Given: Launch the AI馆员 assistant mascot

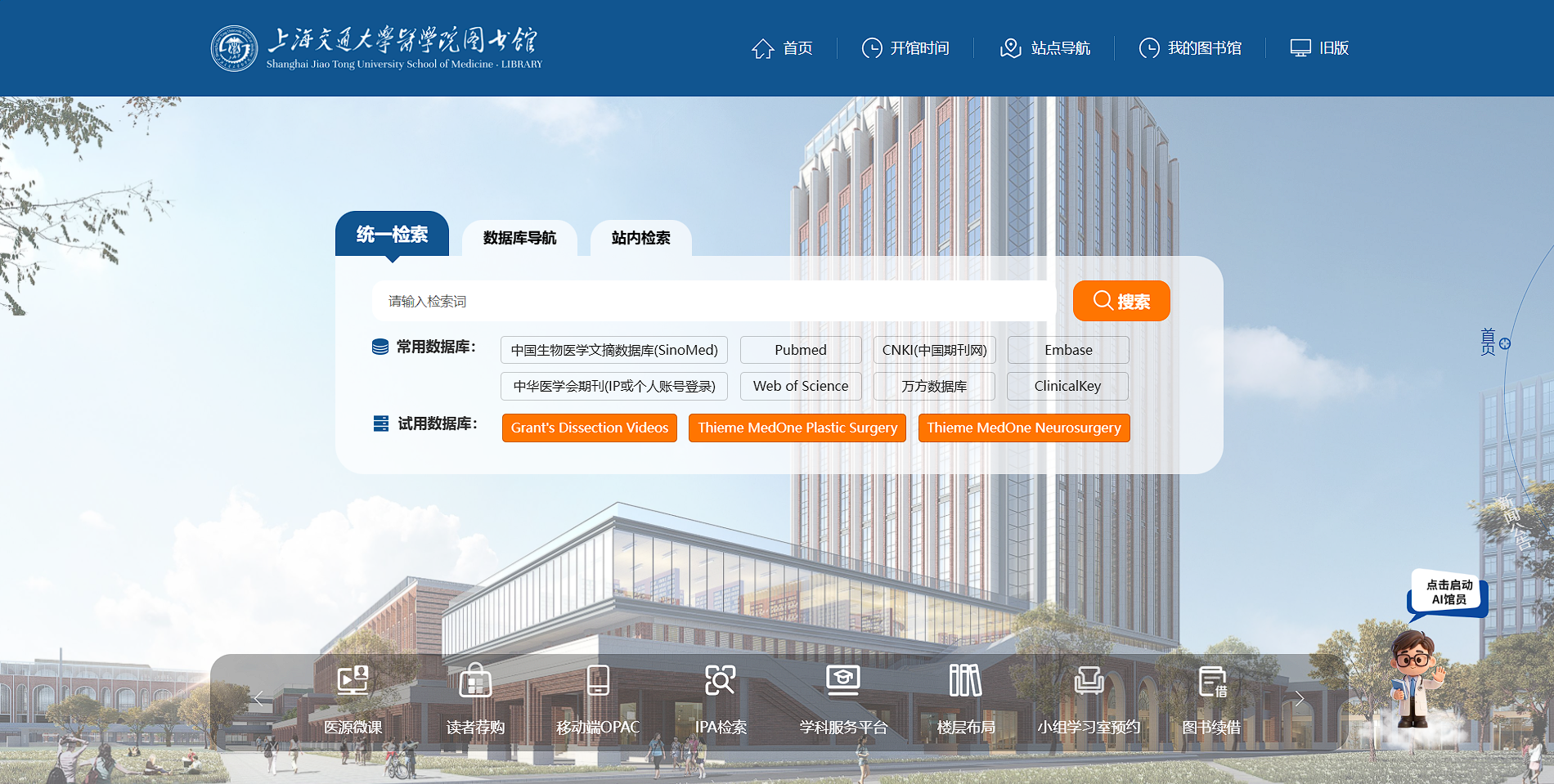Looking at the screenshot, I should [1415, 679].
